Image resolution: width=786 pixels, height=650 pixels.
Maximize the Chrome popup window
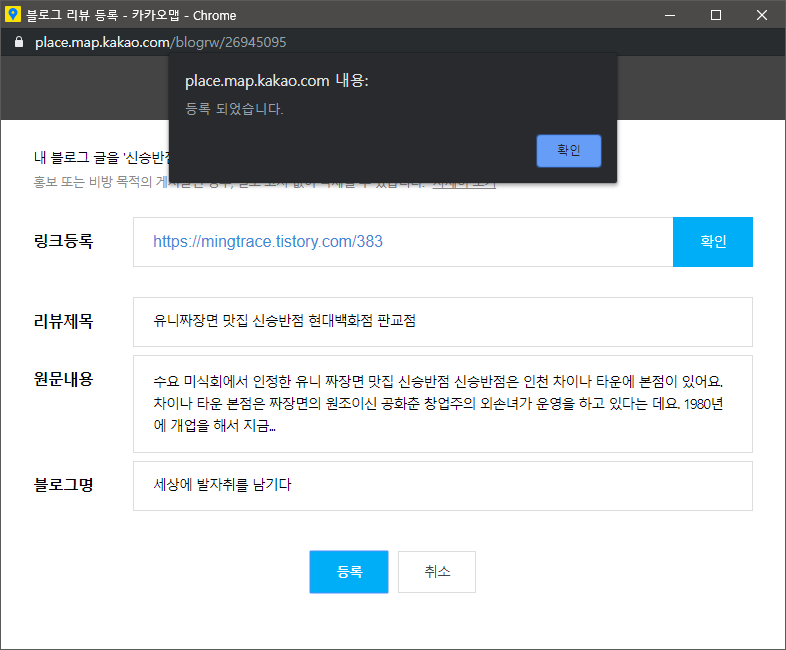716,15
